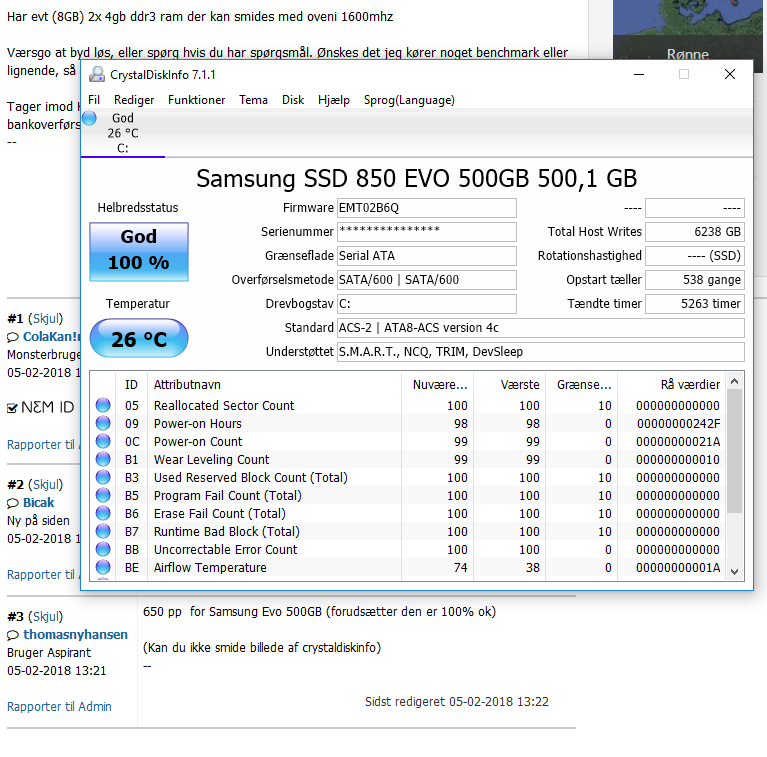
Task: Click the Rå værdier column header
Action: point(672,385)
